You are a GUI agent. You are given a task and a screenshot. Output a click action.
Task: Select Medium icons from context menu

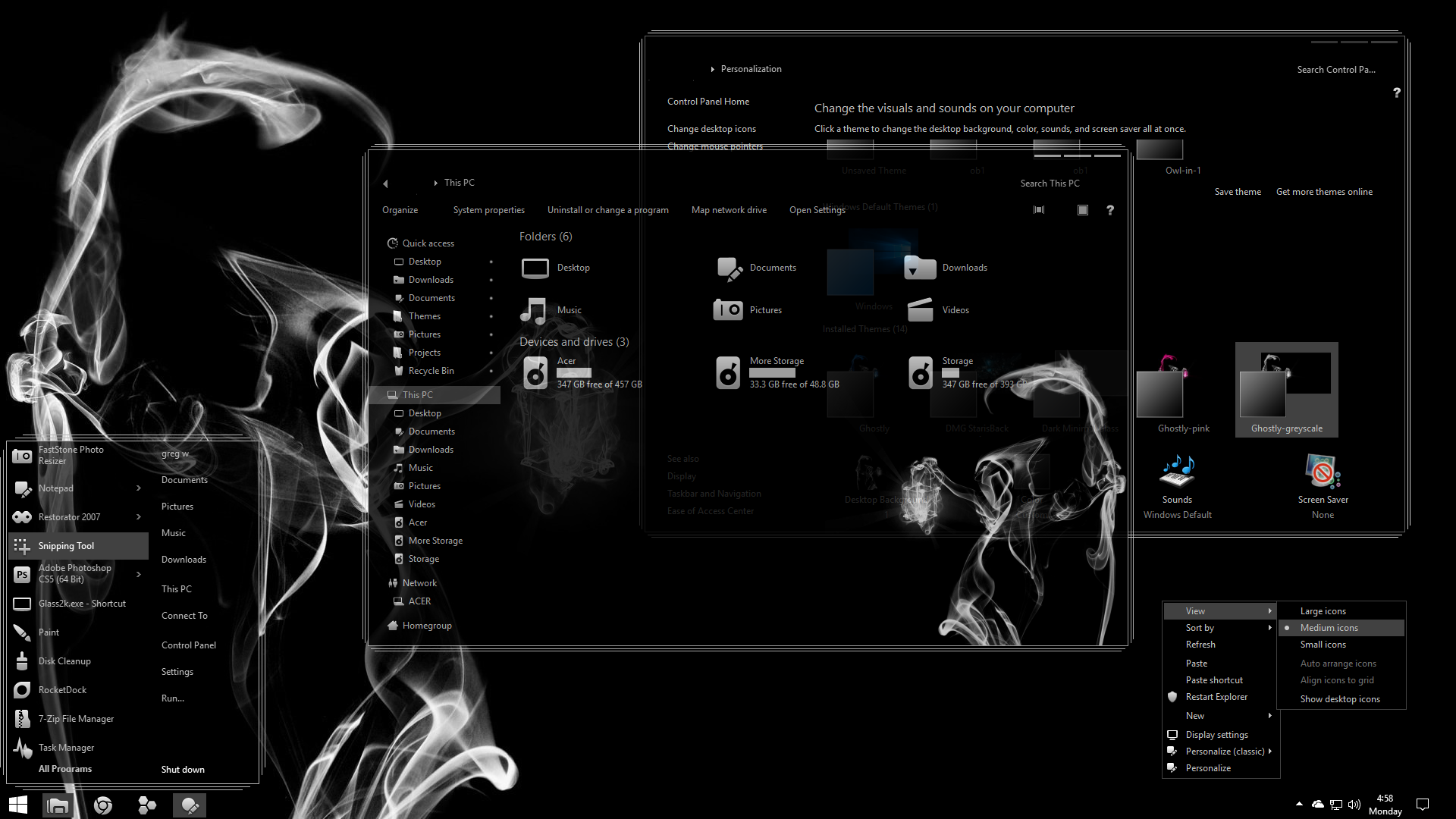(x=1329, y=627)
